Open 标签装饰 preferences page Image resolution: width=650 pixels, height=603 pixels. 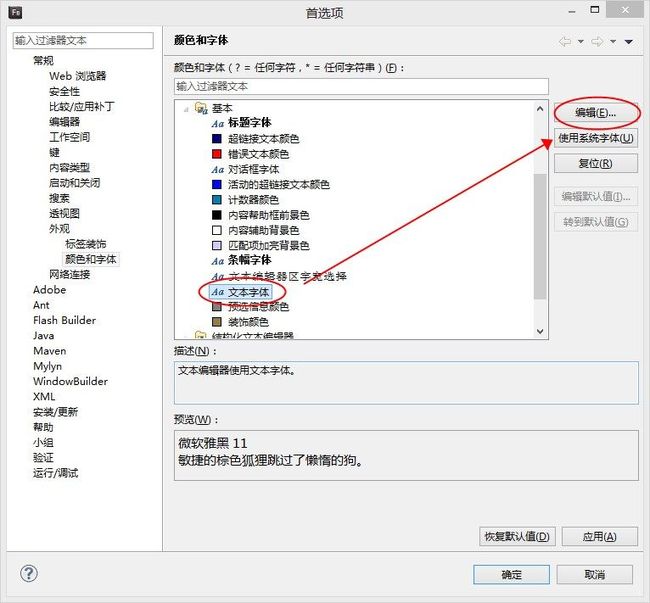pyautogui.click(x=85, y=244)
